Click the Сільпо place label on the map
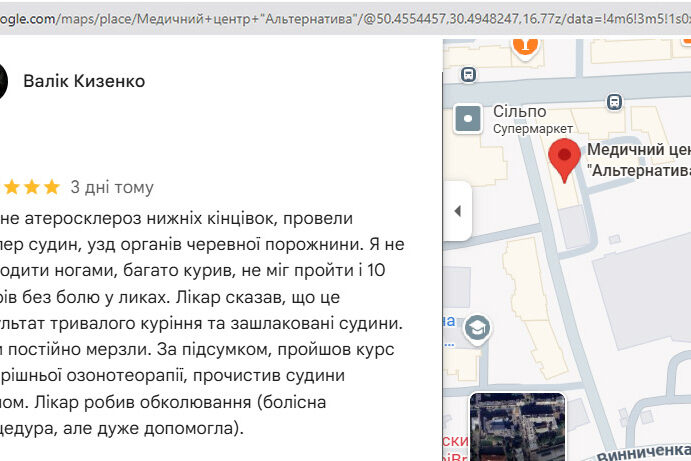 point(520,111)
